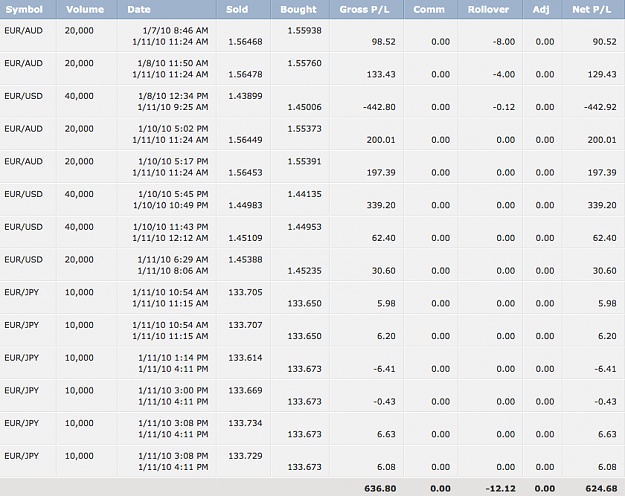Select net P/L value 30.60
The width and height of the screenshot is (625, 496).
604,271
